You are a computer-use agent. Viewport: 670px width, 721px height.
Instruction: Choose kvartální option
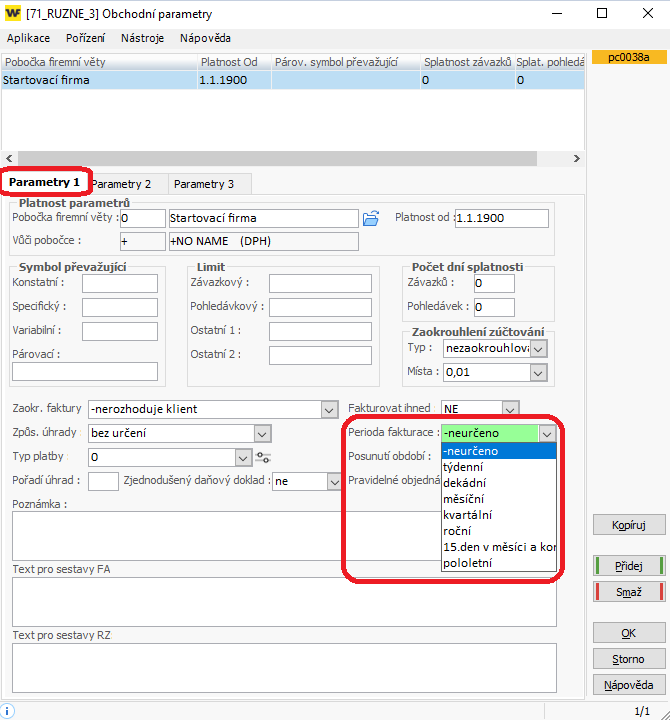(498, 515)
